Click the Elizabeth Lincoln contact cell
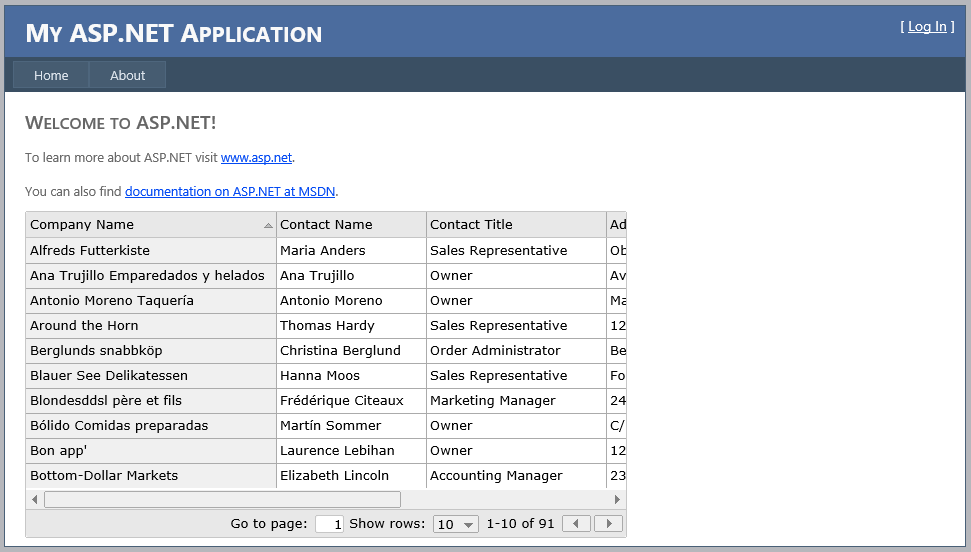The width and height of the screenshot is (971, 552). click(x=351, y=476)
